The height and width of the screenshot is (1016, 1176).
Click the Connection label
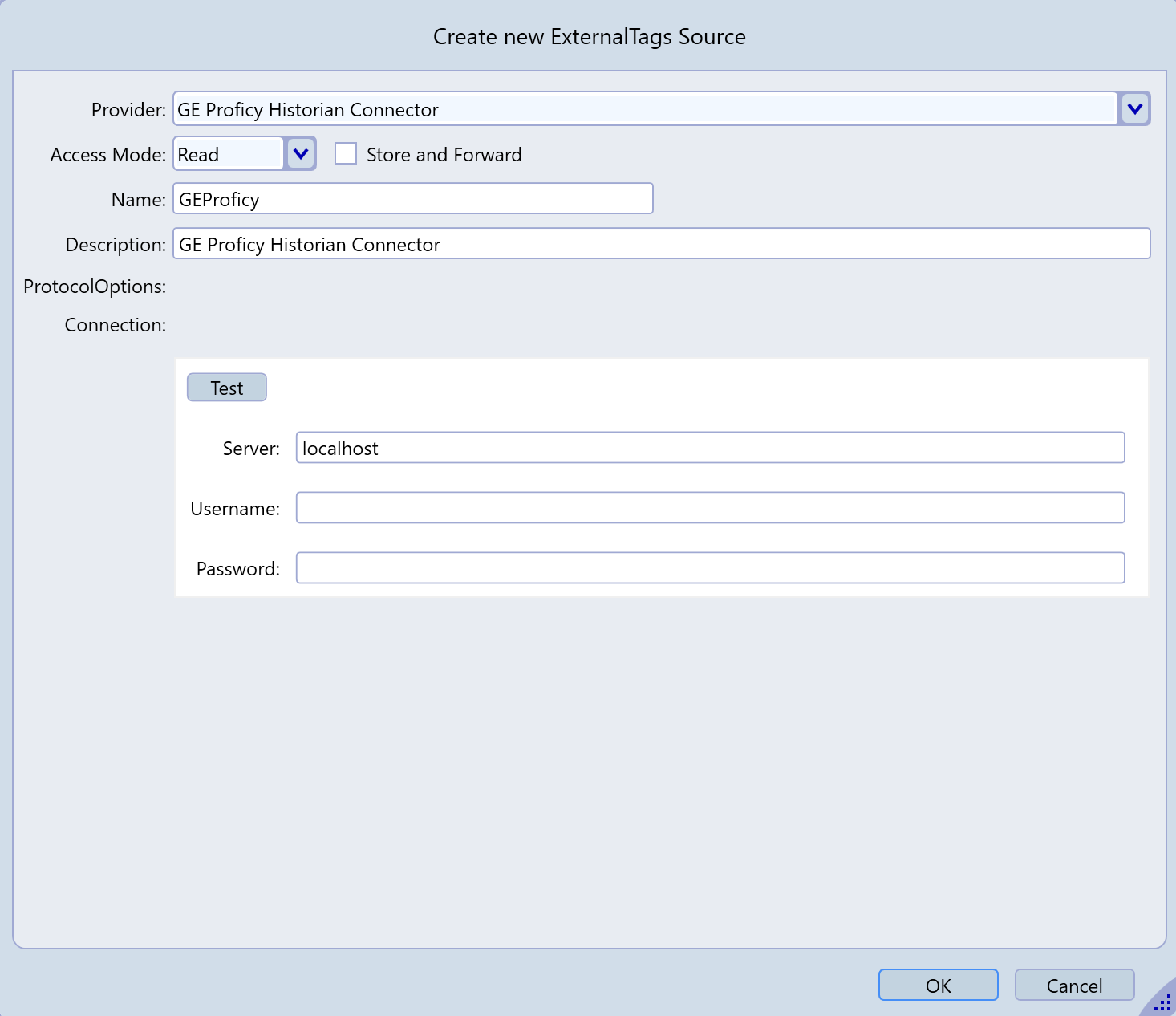[115, 325]
